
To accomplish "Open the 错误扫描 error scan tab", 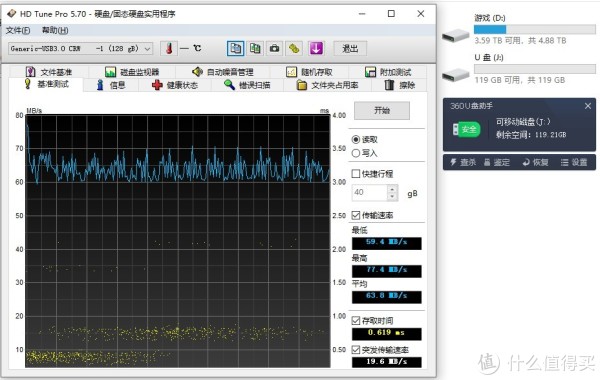I will 247,85.
